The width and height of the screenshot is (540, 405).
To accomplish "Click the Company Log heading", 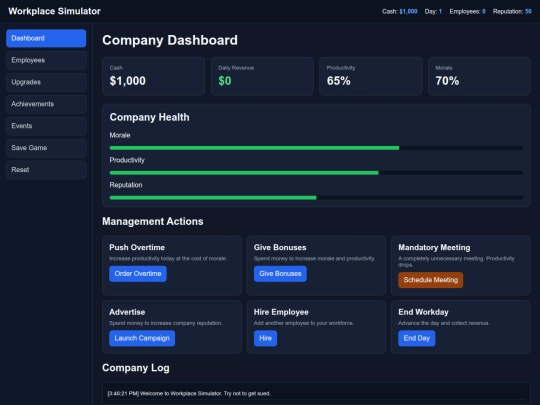I will point(136,368).
